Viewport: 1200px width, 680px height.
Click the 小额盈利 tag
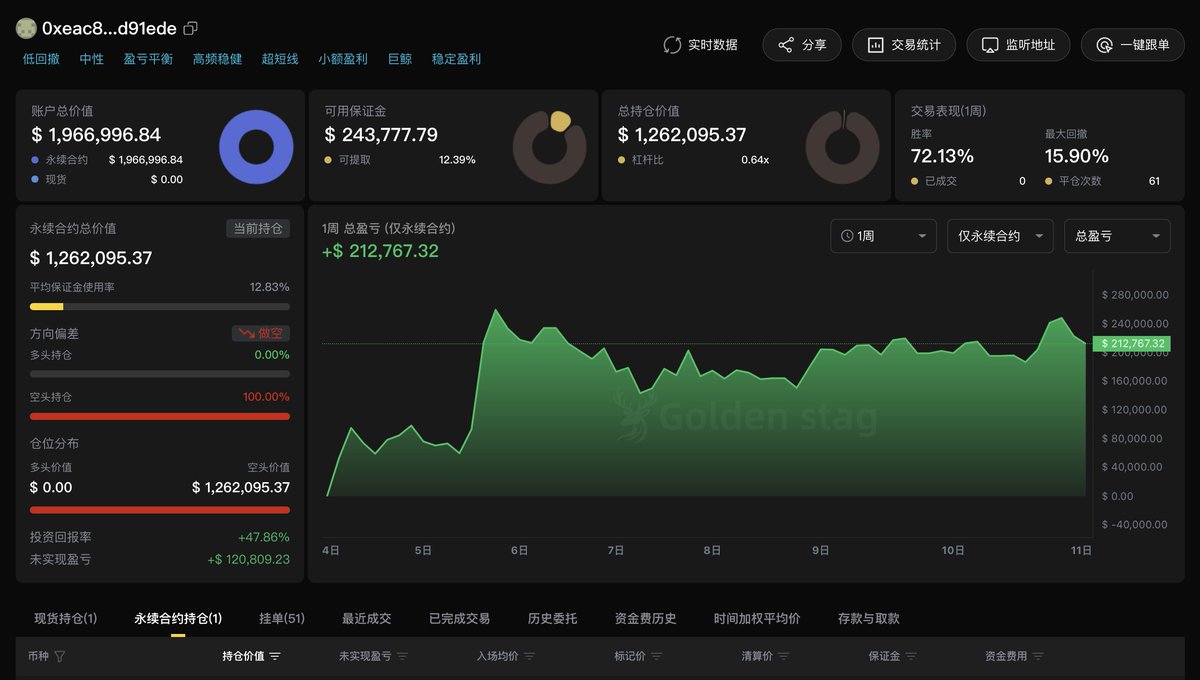click(x=343, y=59)
